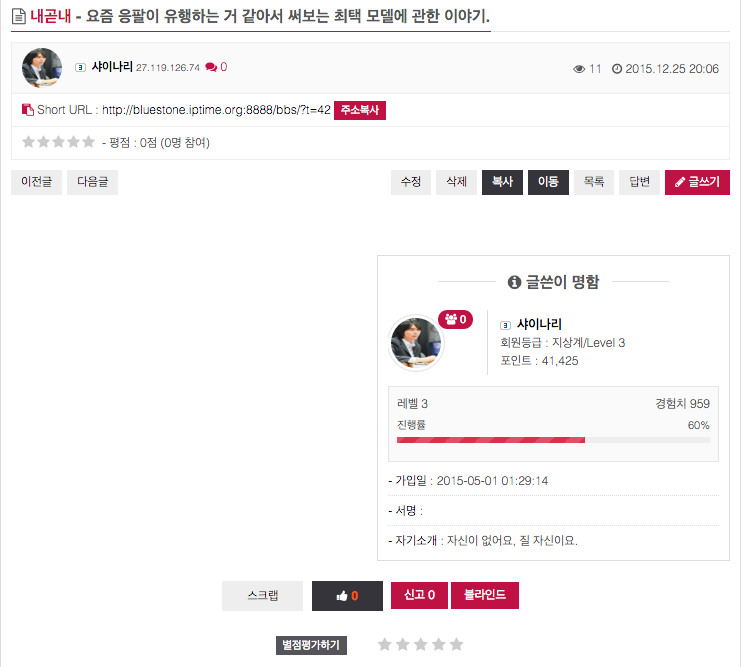This screenshot has width=745, height=667.
Task: Click the 별점평가하기 rating button
Action: (311, 645)
